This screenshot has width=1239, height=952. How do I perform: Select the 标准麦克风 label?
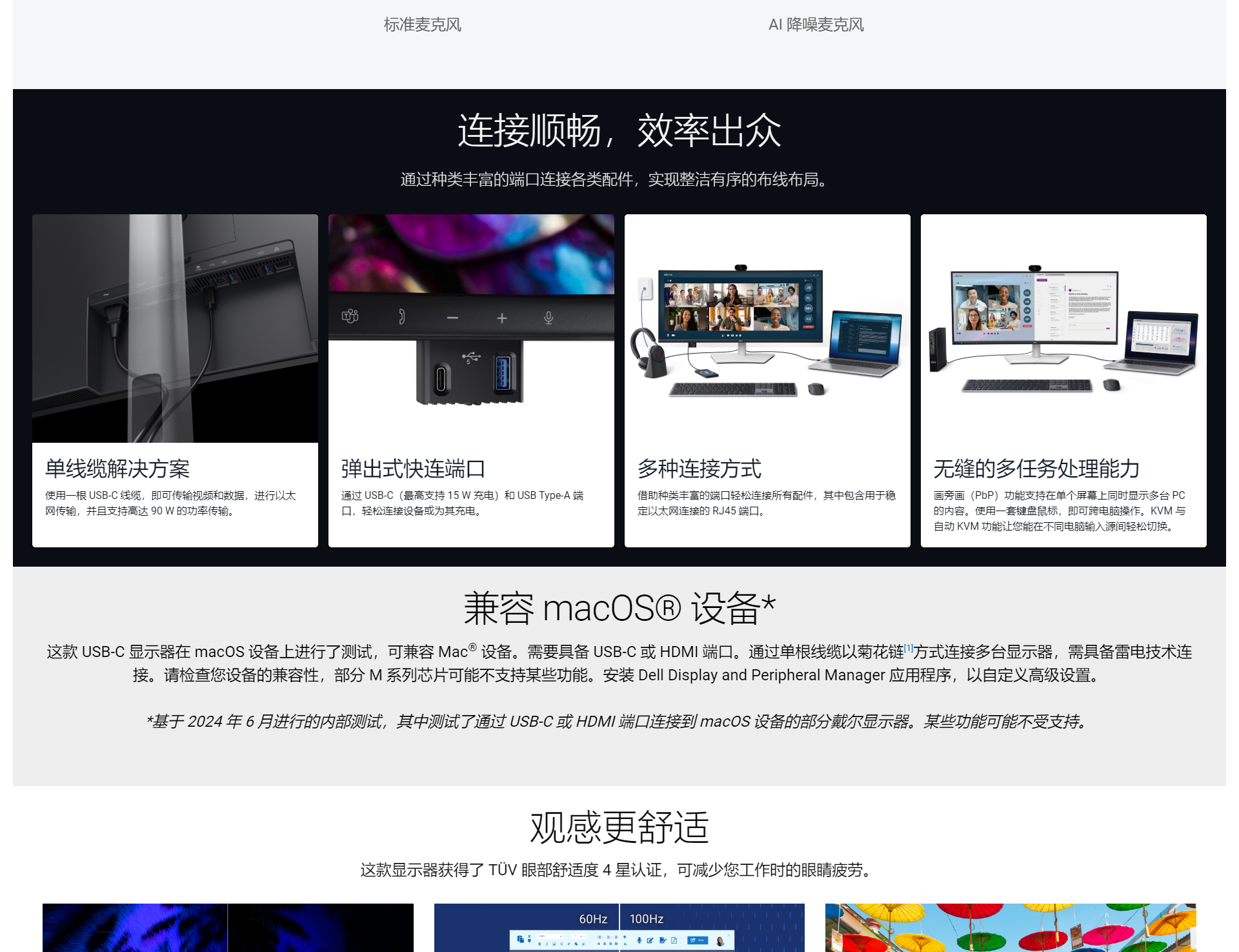pyautogui.click(x=422, y=25)
